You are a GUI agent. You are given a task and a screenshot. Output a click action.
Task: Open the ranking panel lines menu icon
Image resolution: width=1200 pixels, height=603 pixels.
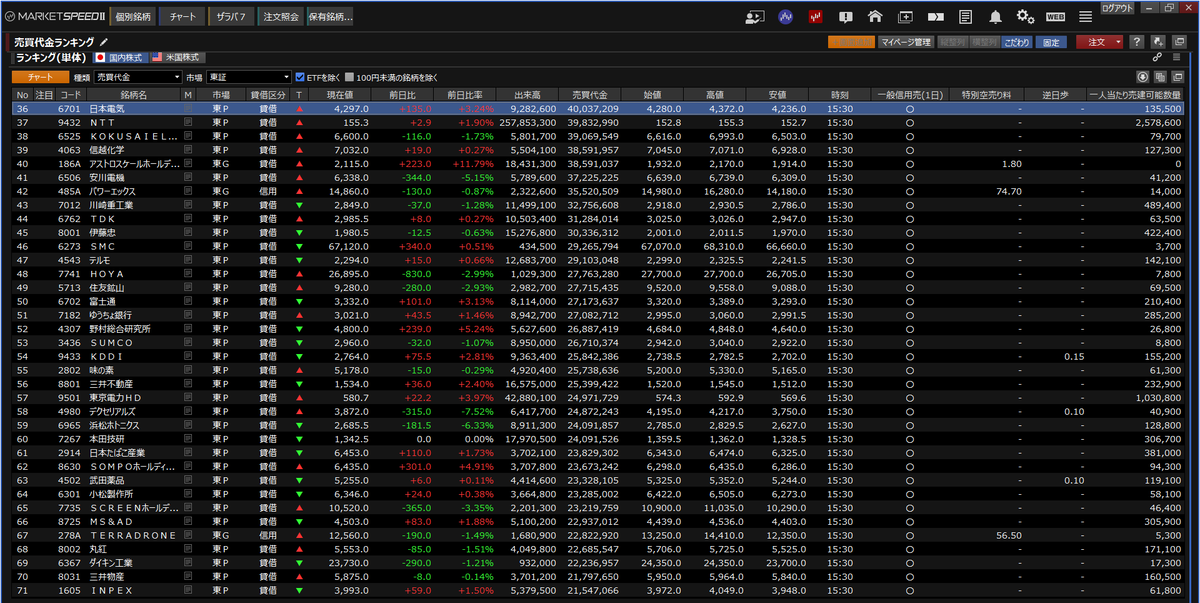pos(1176,58)
